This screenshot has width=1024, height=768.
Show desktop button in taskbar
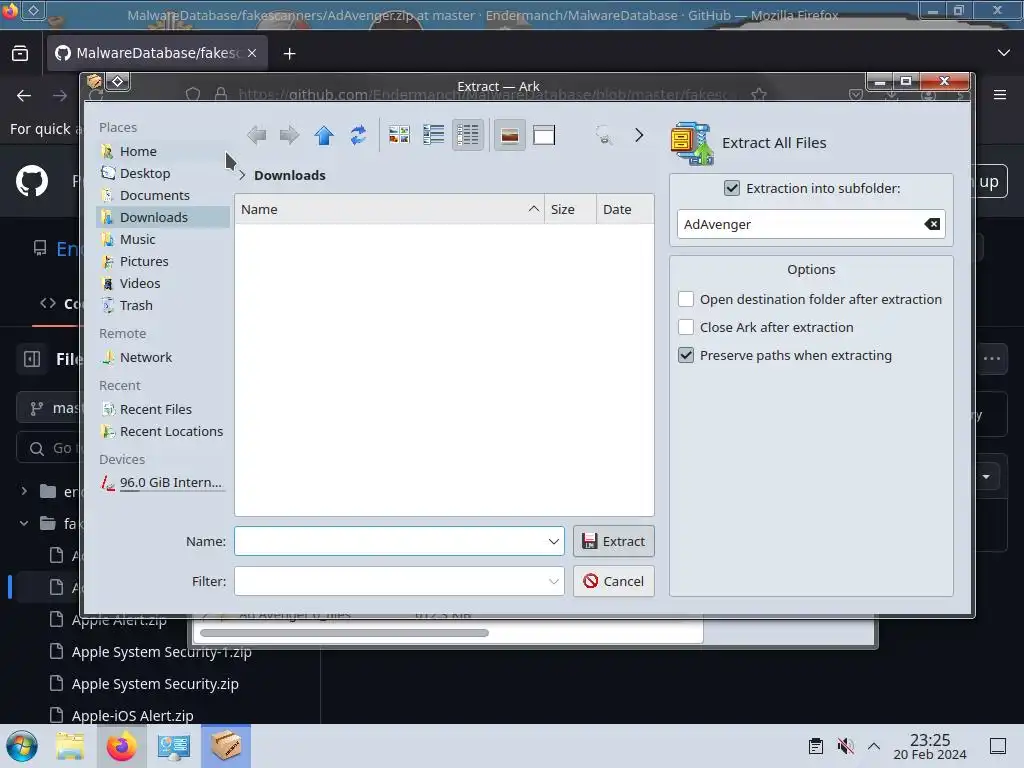(997, 746)
